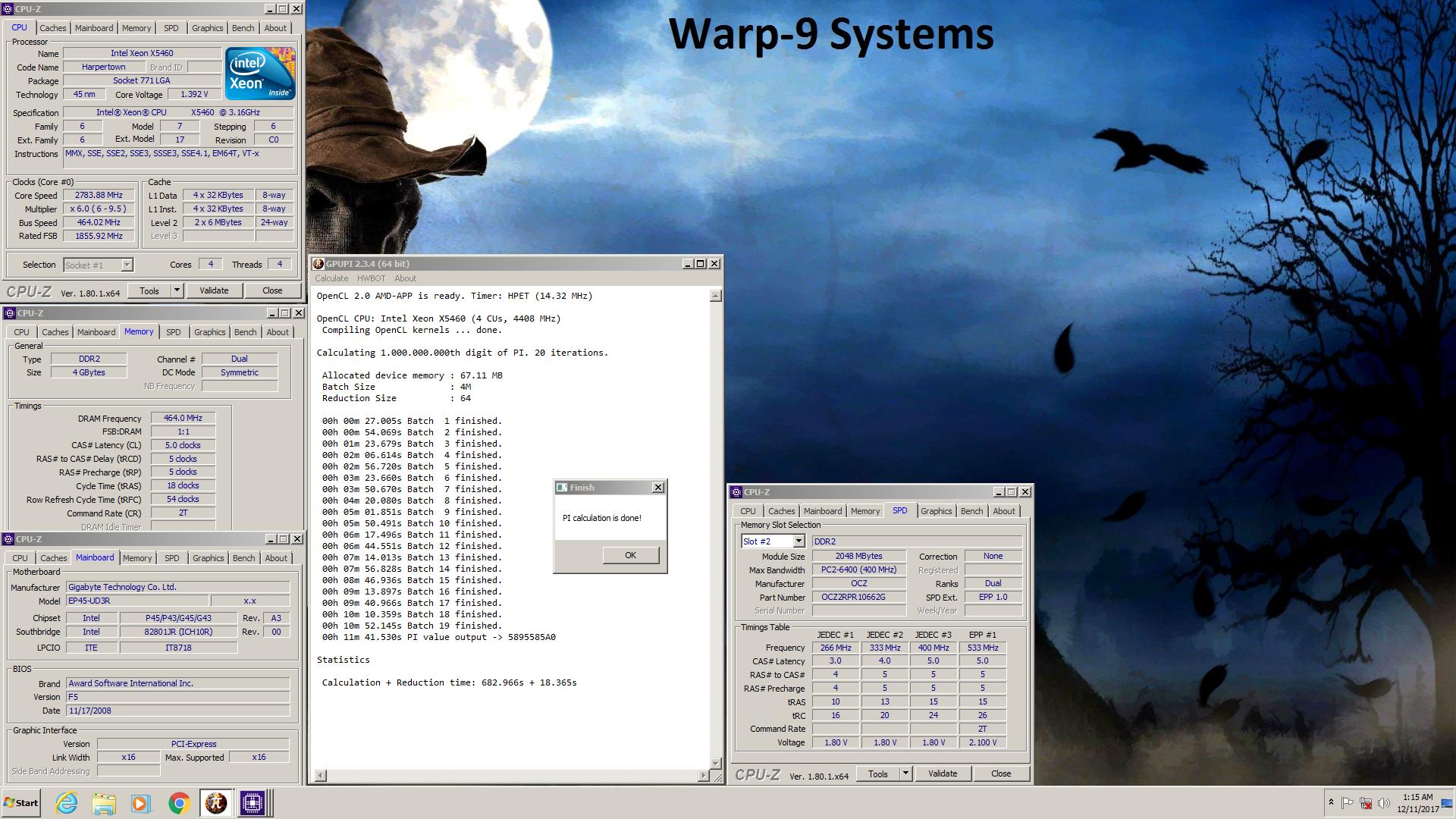Image resolution: width=1456 pixels, height=819 pixels.
Task: Open Google Chrome from the taskbar
Action: [x=179, y=802]
